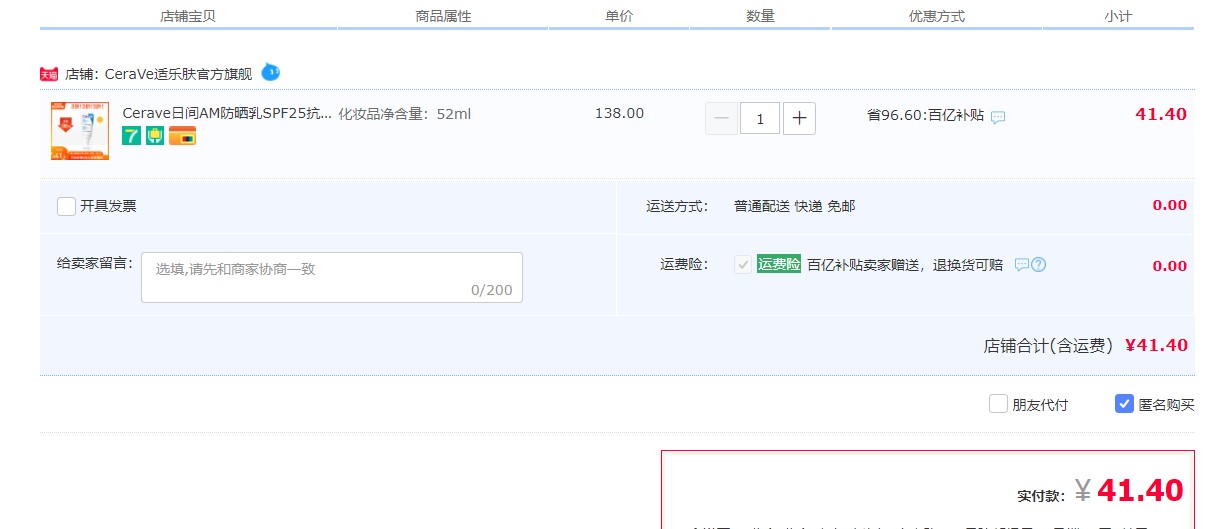Check the 朋友代付 checkbox
Screen dimensions: 1232x529
pos(998,404)
